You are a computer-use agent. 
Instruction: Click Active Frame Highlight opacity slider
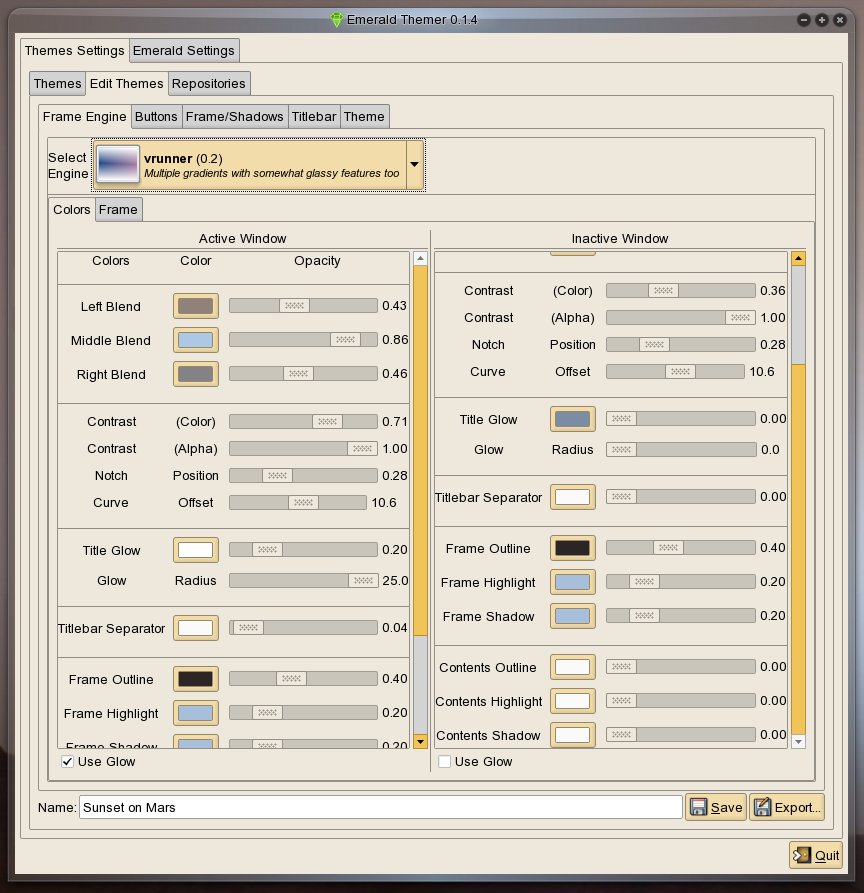303,712
